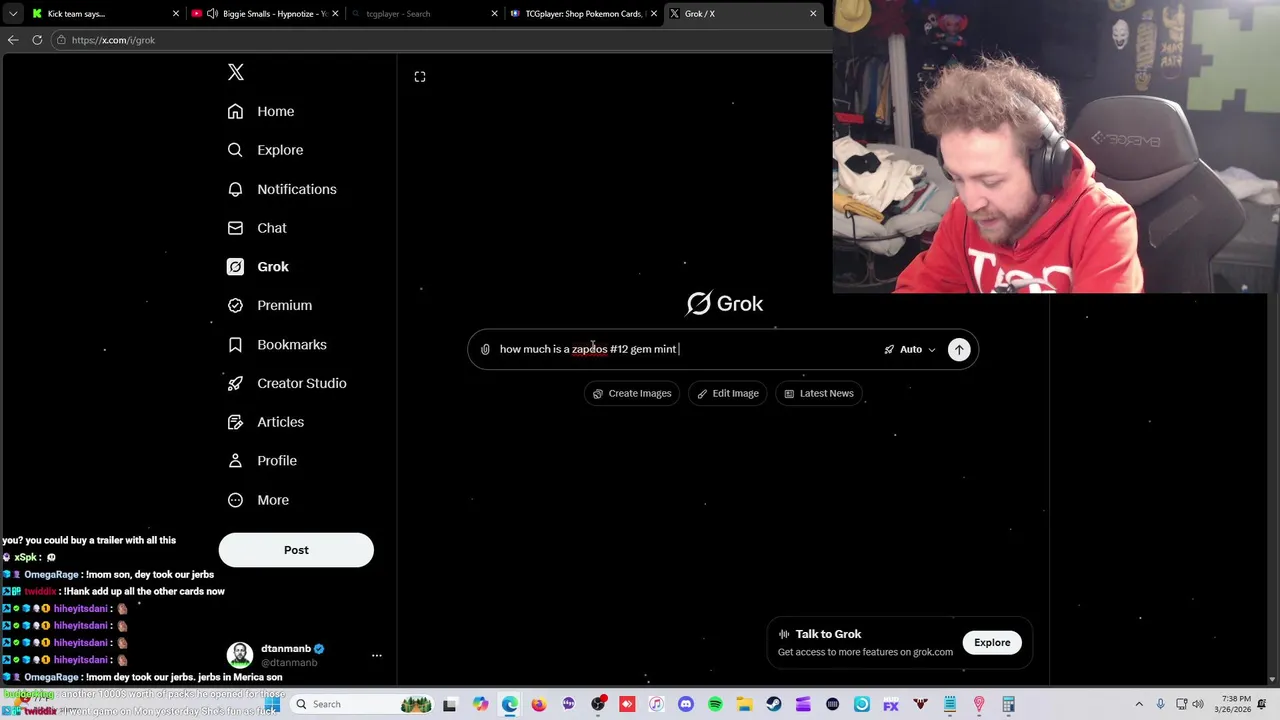
Task: Show hidden system tray icons
Action: [x=1139, y=704]
